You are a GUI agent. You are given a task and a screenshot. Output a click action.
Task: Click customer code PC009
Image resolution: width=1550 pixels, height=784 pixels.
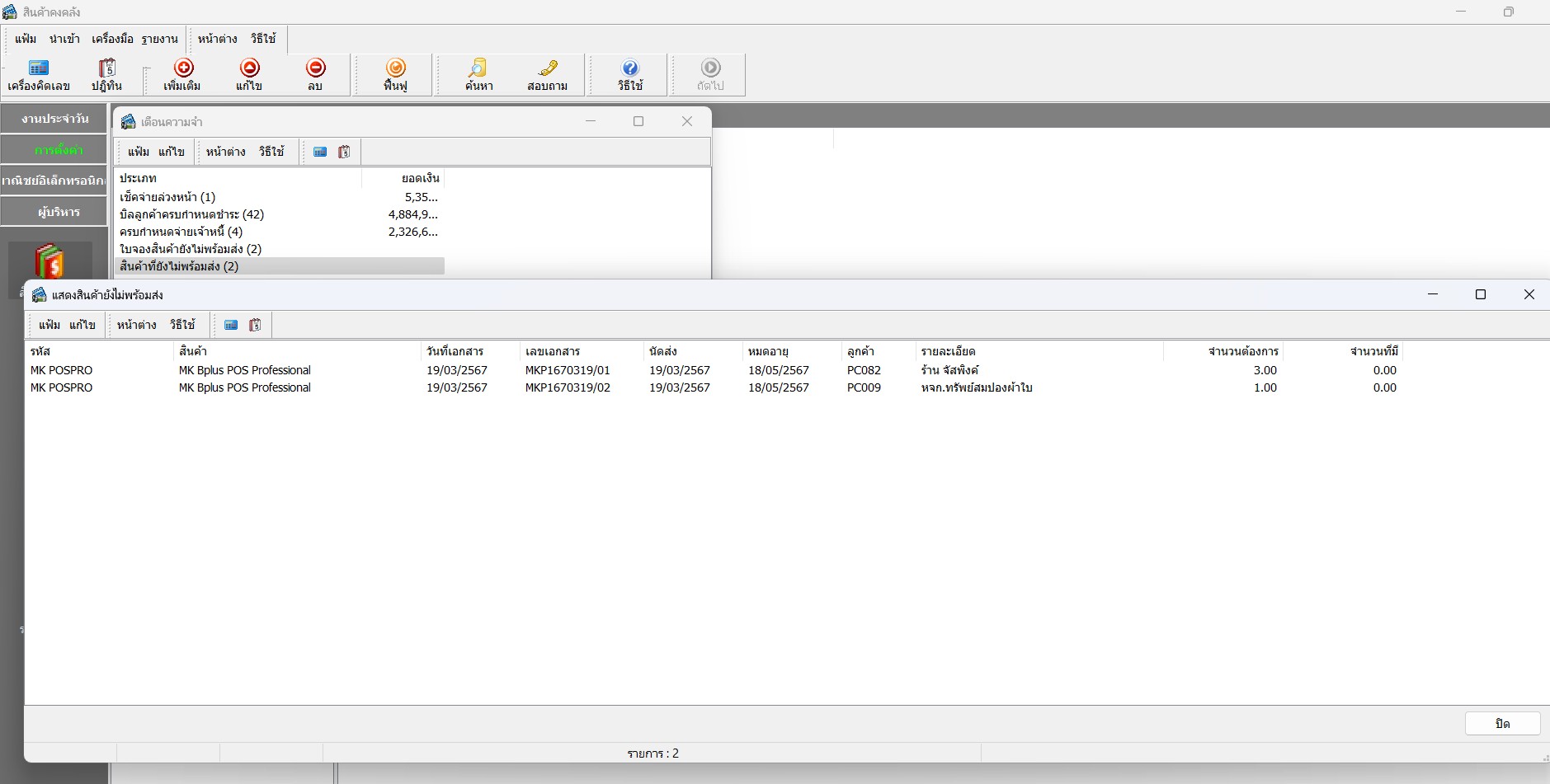click(864, 387)
